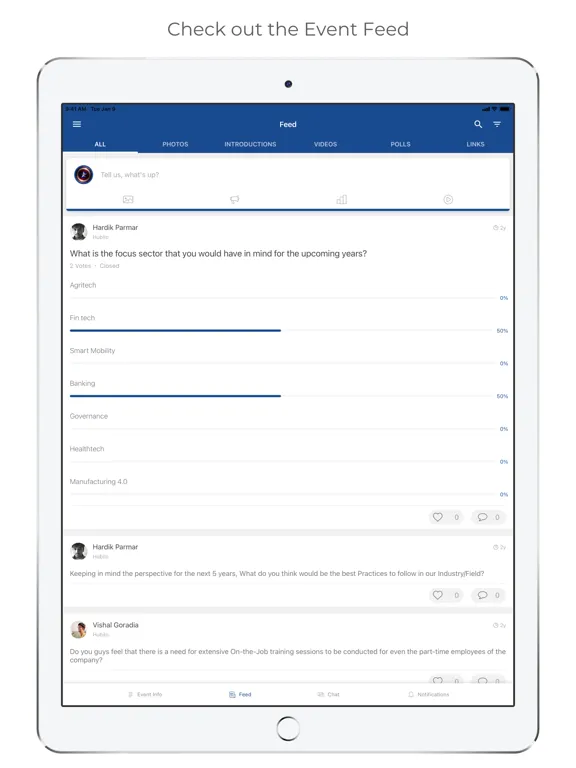Open Hardik Parmar name on poll post
The width and height of the screenshot is (576, 768).
[x=115, y=227]
